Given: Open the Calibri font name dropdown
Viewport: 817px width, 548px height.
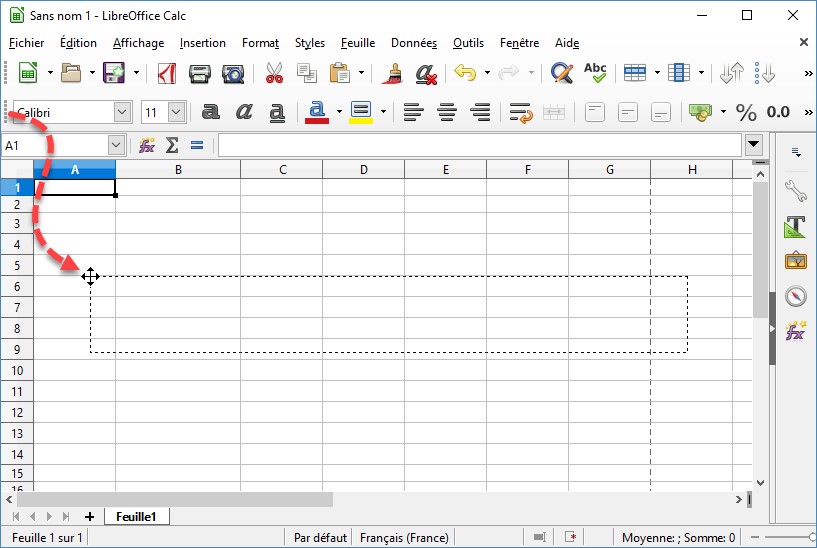Looking at the screenshot, I should tap(122, 112).
